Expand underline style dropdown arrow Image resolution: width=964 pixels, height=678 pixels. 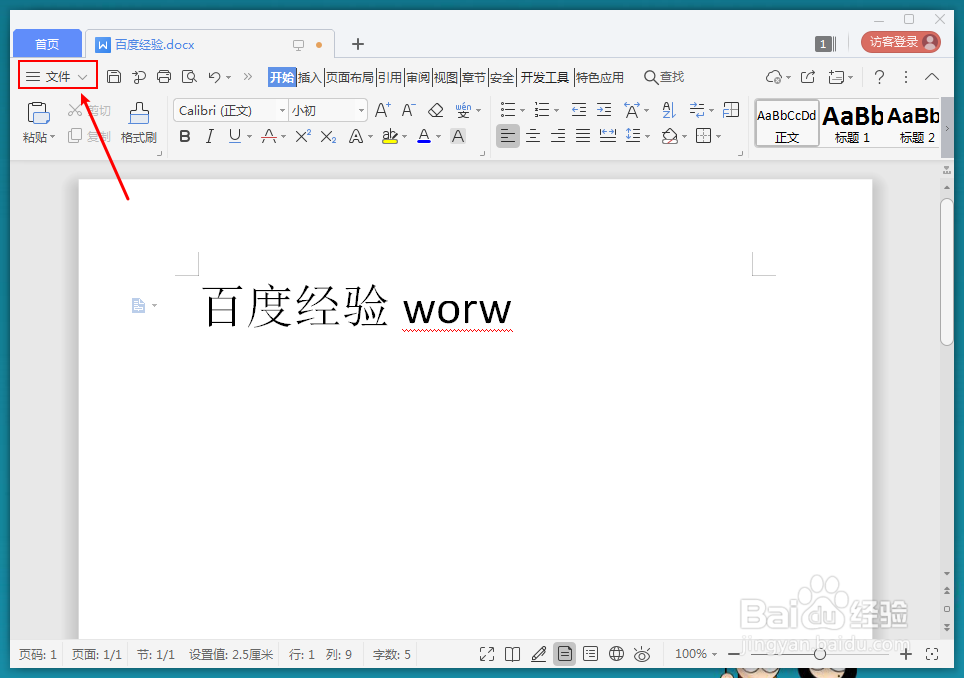point(249,136)
